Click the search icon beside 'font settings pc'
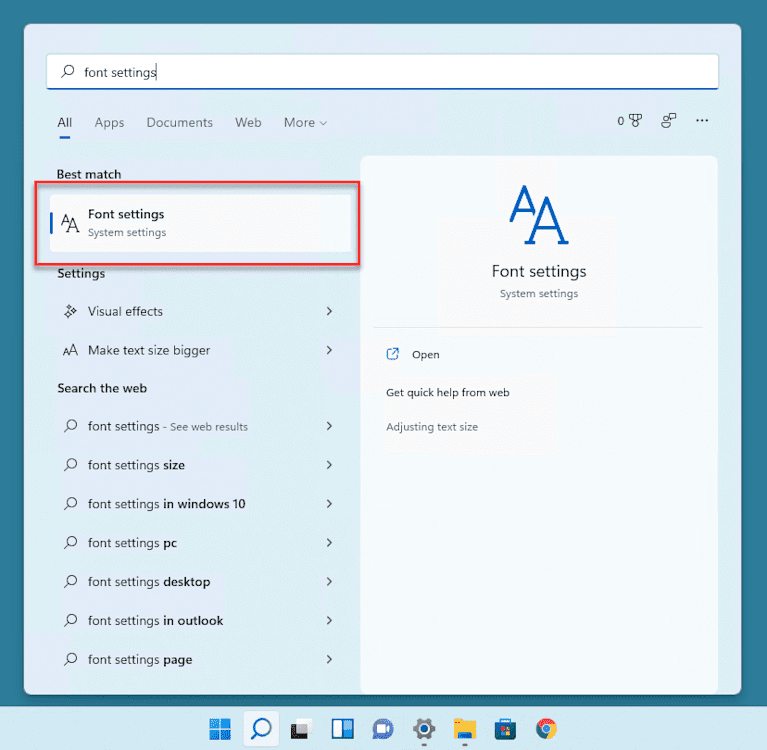This screenshot has height=750, width=767. point(70,542)
